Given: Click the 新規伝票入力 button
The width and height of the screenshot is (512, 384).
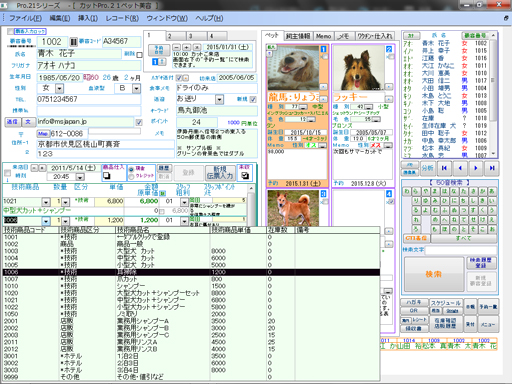Looking at the screenshot, I should click(219, 173).
